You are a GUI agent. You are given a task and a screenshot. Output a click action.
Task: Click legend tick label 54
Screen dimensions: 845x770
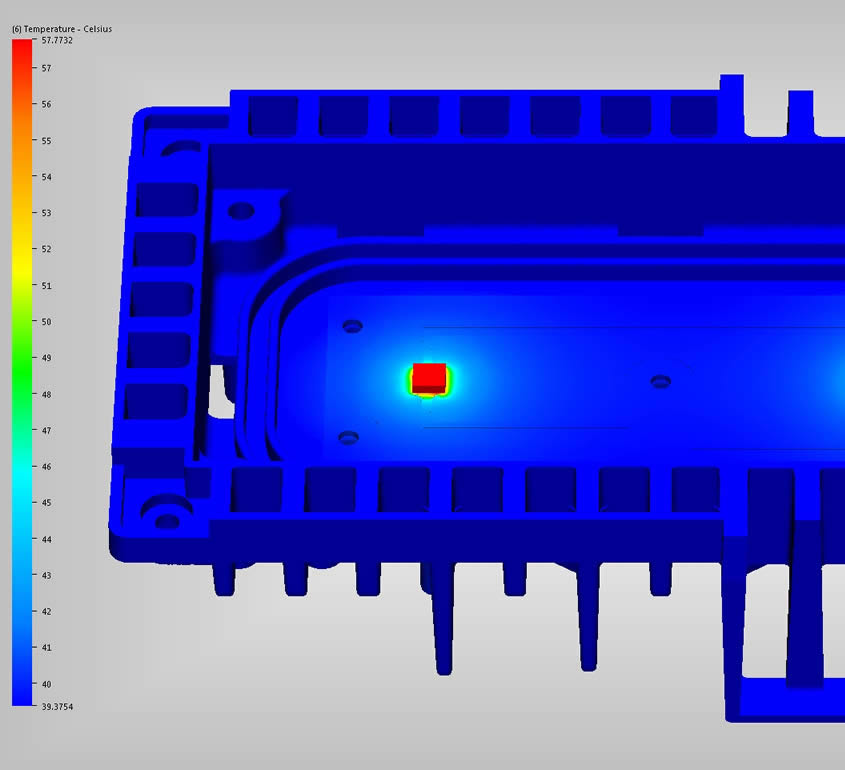click(46, 177)
